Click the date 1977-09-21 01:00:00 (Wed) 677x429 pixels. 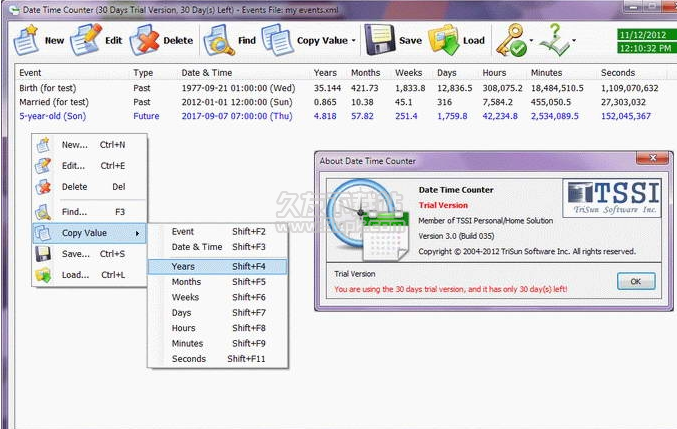(238, 88)
